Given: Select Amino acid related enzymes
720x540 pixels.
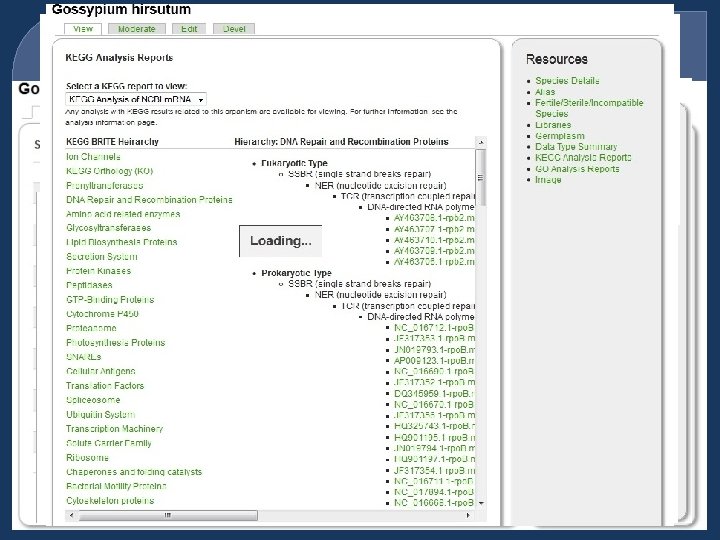Looking at the screenshot, I should coord(123,214).
